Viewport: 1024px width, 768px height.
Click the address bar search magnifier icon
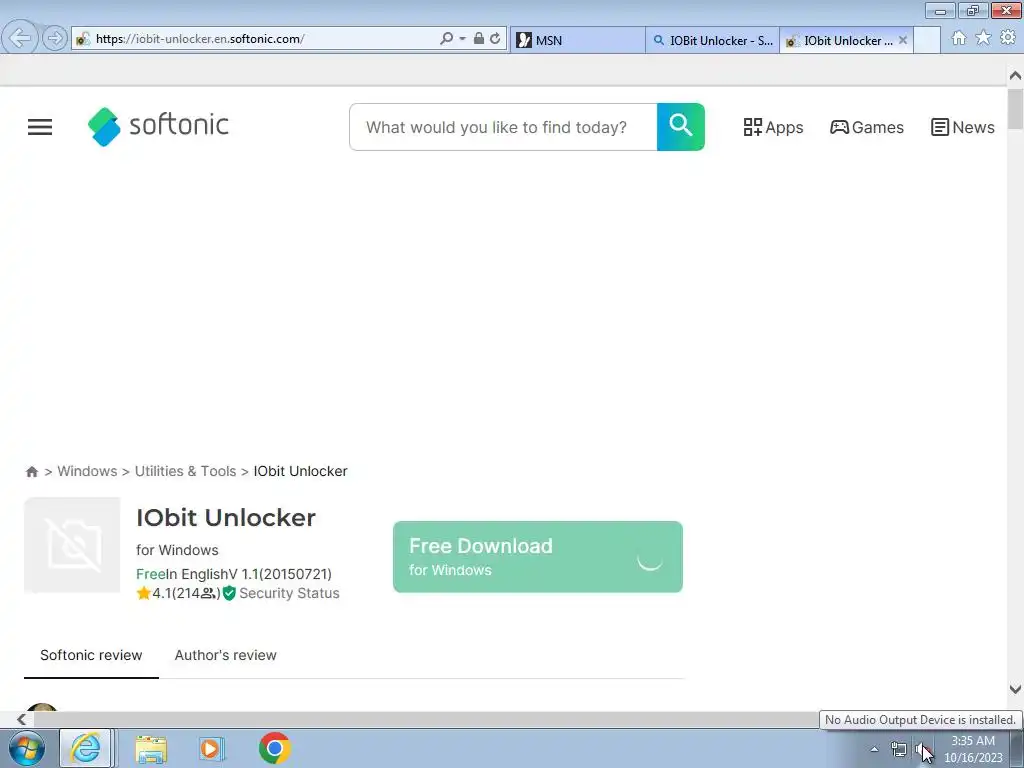pyautogui.click(x=446, y=39)
